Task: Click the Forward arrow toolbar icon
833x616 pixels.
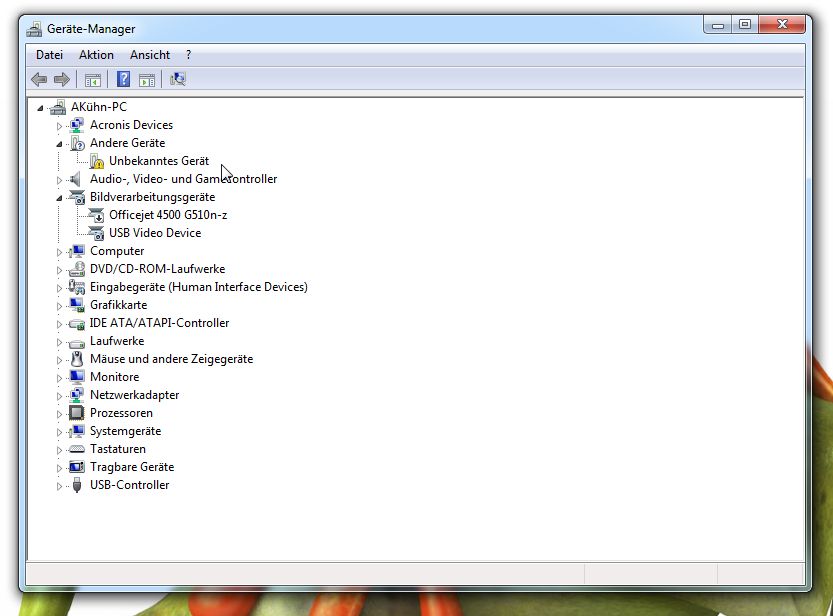Action: coord(62,80)
